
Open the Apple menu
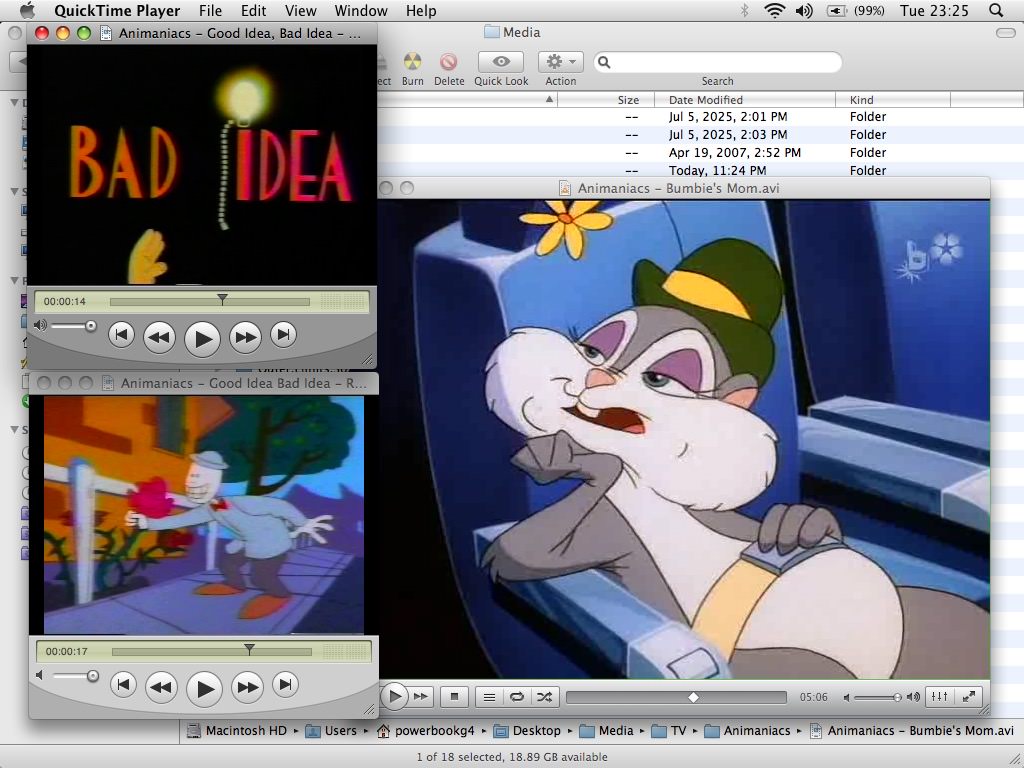point(27,10)
